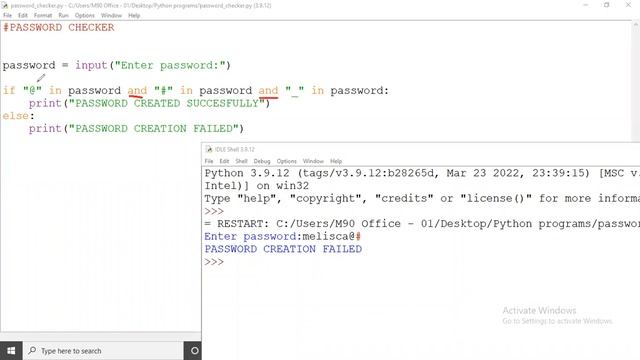Open the Help menu in the editor window
The height and width of the screenshot is (360, 640).
coord(134,16)
